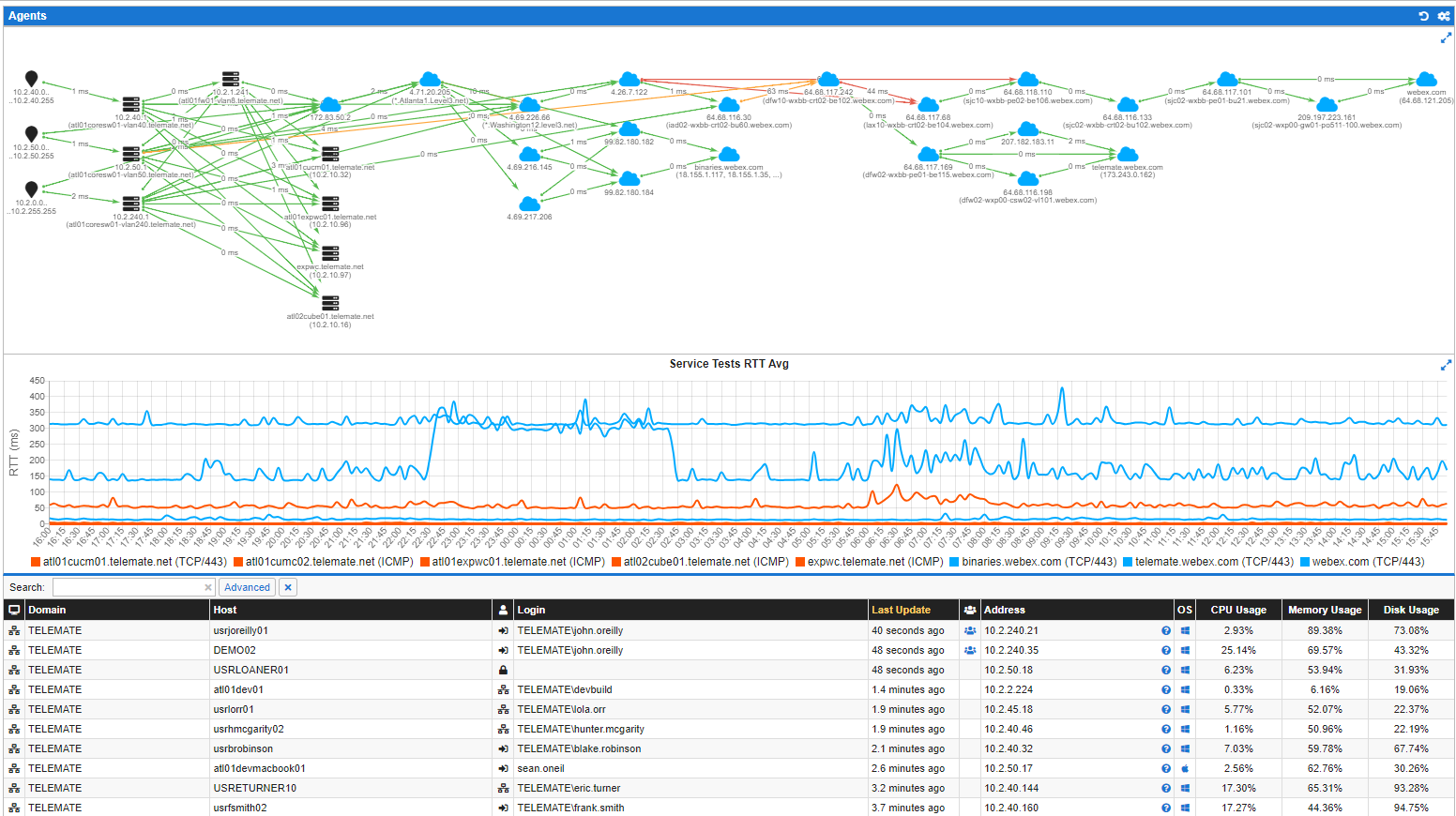Image resolution: width=1456 pixels, height=816 pixels.
Task: Clear the search field with the x
Action: click(x=208, y=588)
